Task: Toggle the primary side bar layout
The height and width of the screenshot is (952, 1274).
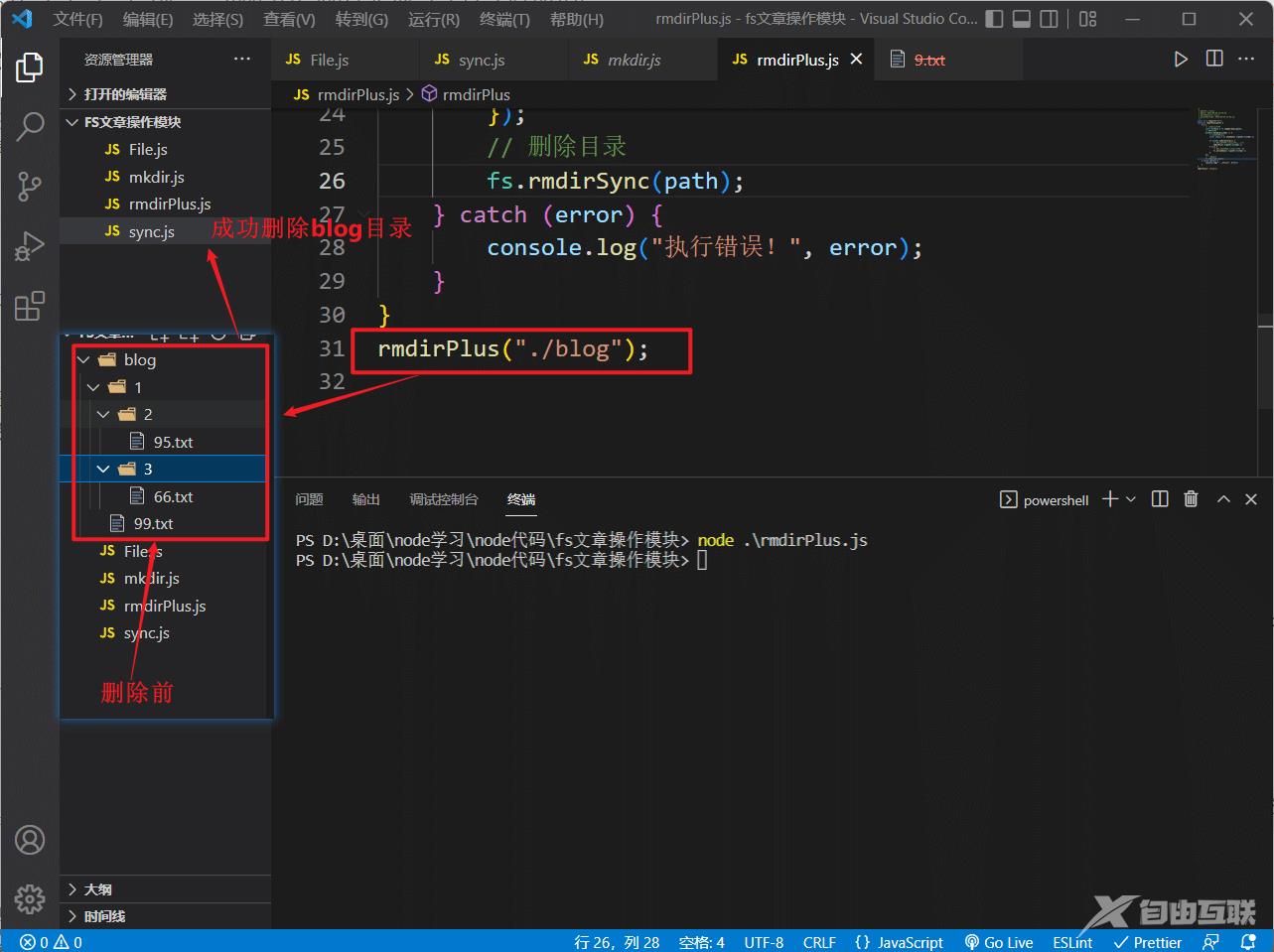Action: (994, 19)
